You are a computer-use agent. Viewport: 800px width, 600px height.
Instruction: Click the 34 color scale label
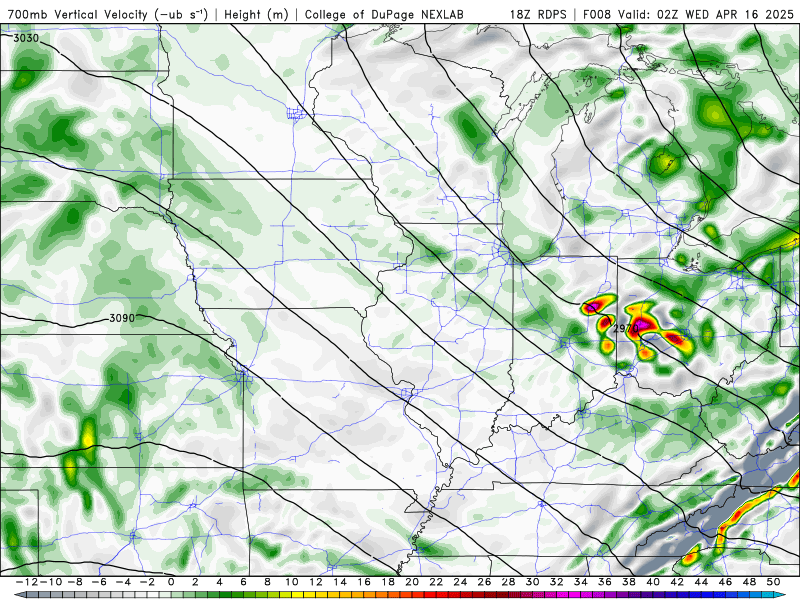click(581, 582)
